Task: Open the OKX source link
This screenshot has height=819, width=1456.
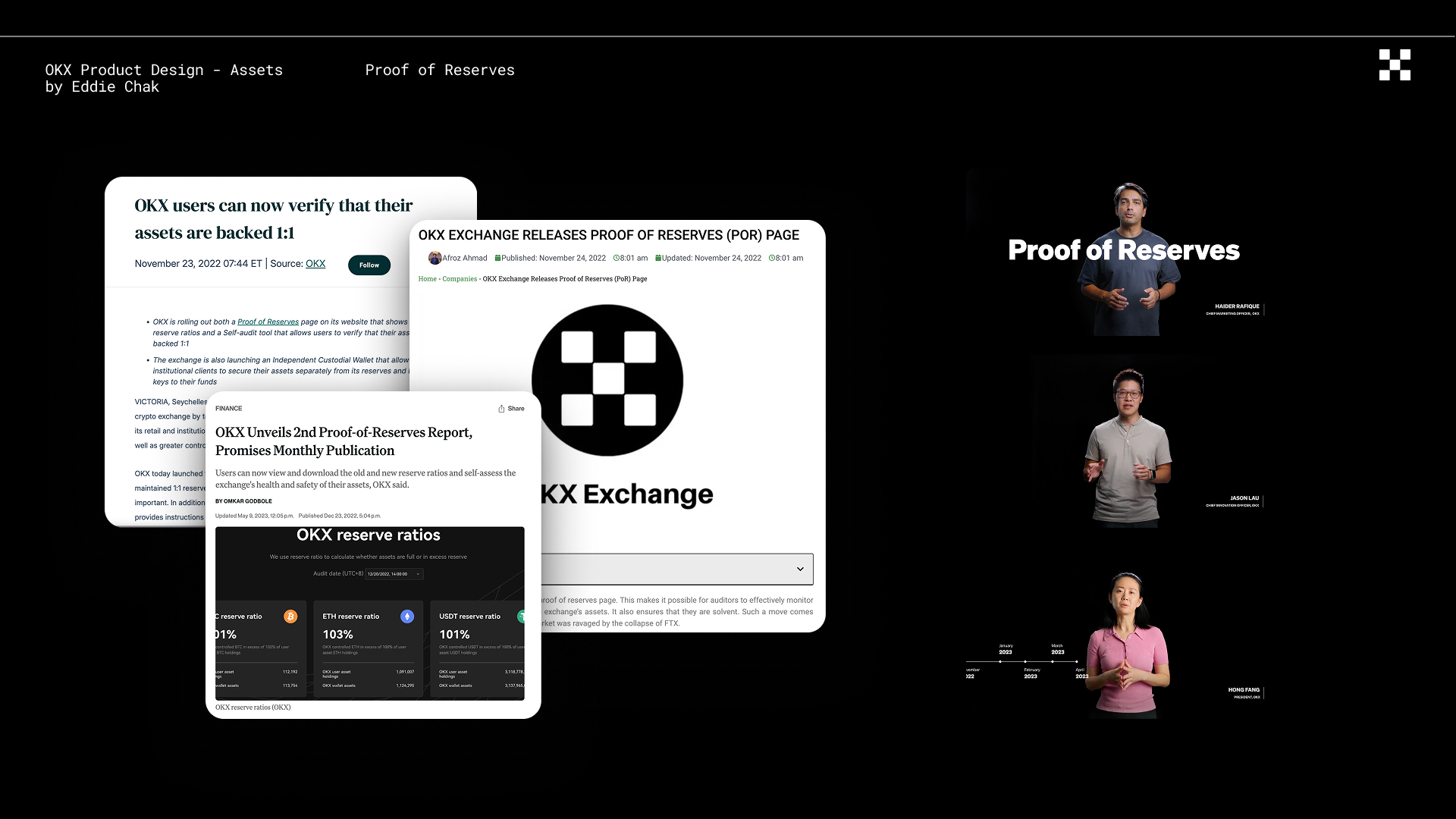Action: coord(315,264)
